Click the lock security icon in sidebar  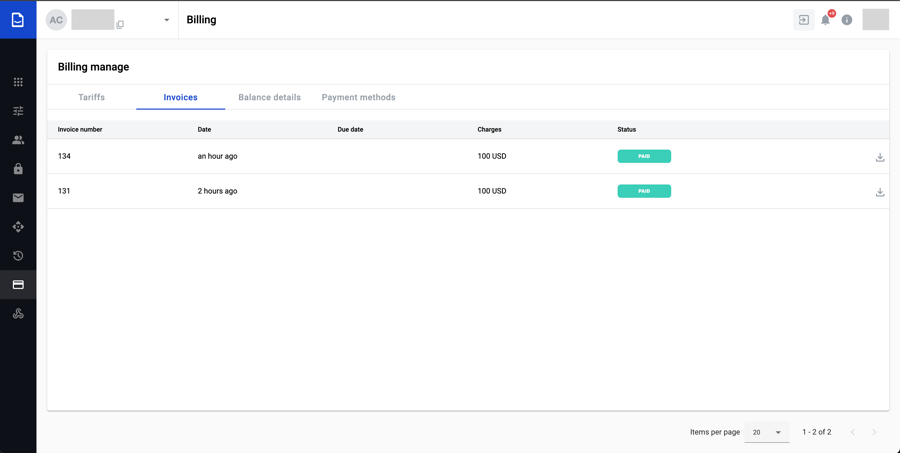18,169
